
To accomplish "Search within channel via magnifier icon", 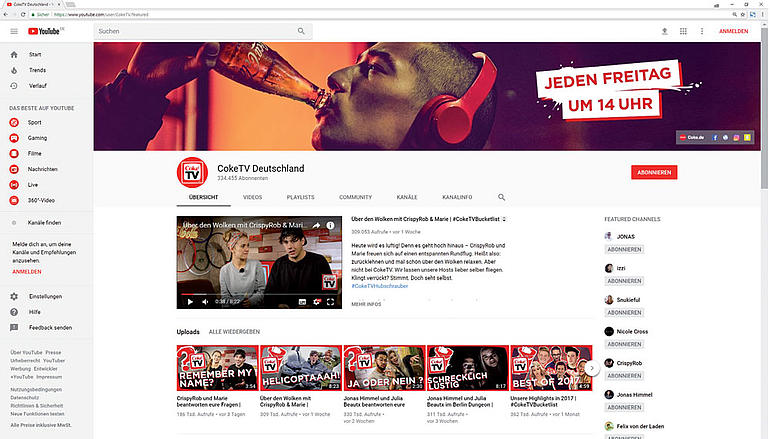I will [501, 197].
